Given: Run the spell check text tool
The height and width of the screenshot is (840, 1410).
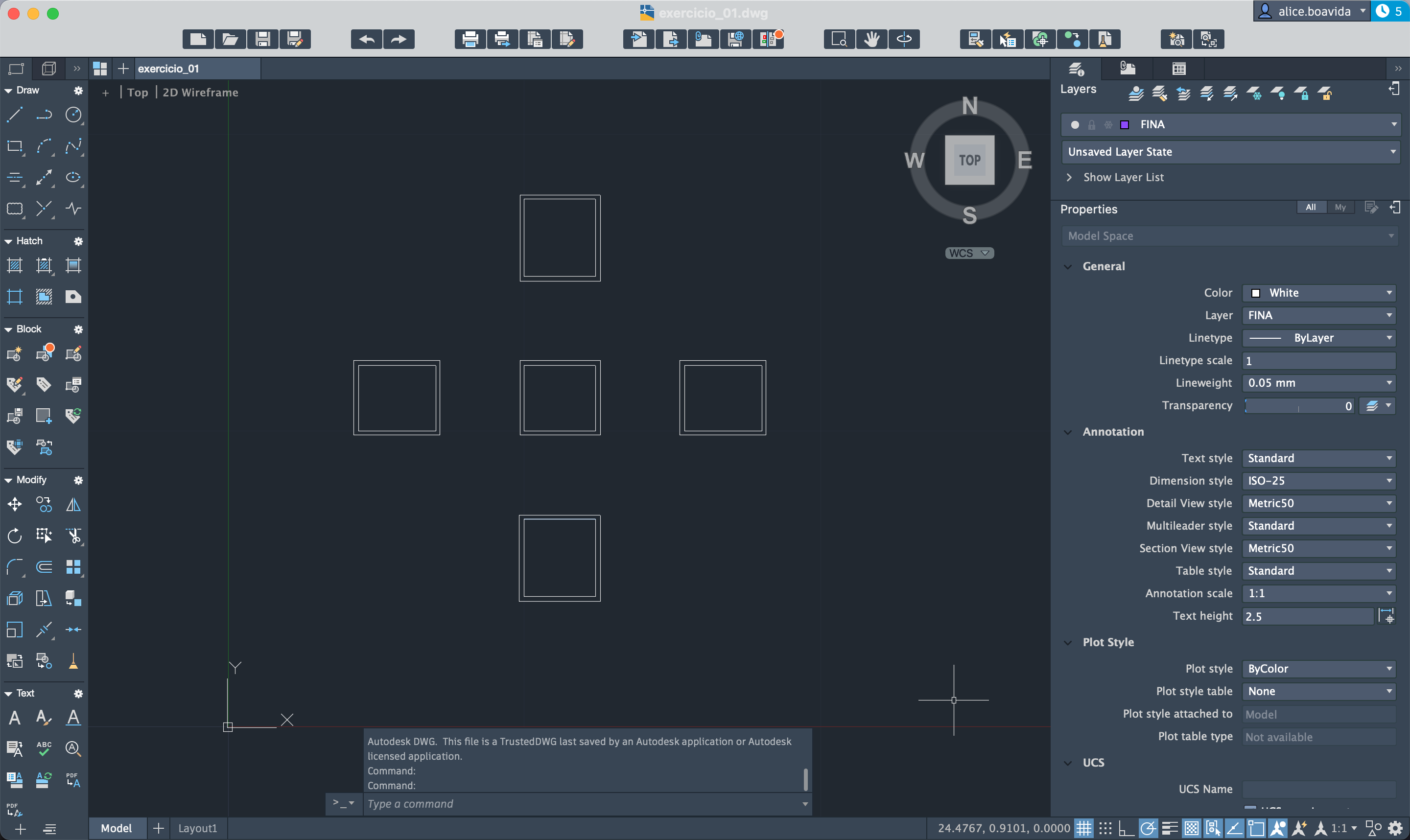Looking at the screenshot, I should coord(44,748).
